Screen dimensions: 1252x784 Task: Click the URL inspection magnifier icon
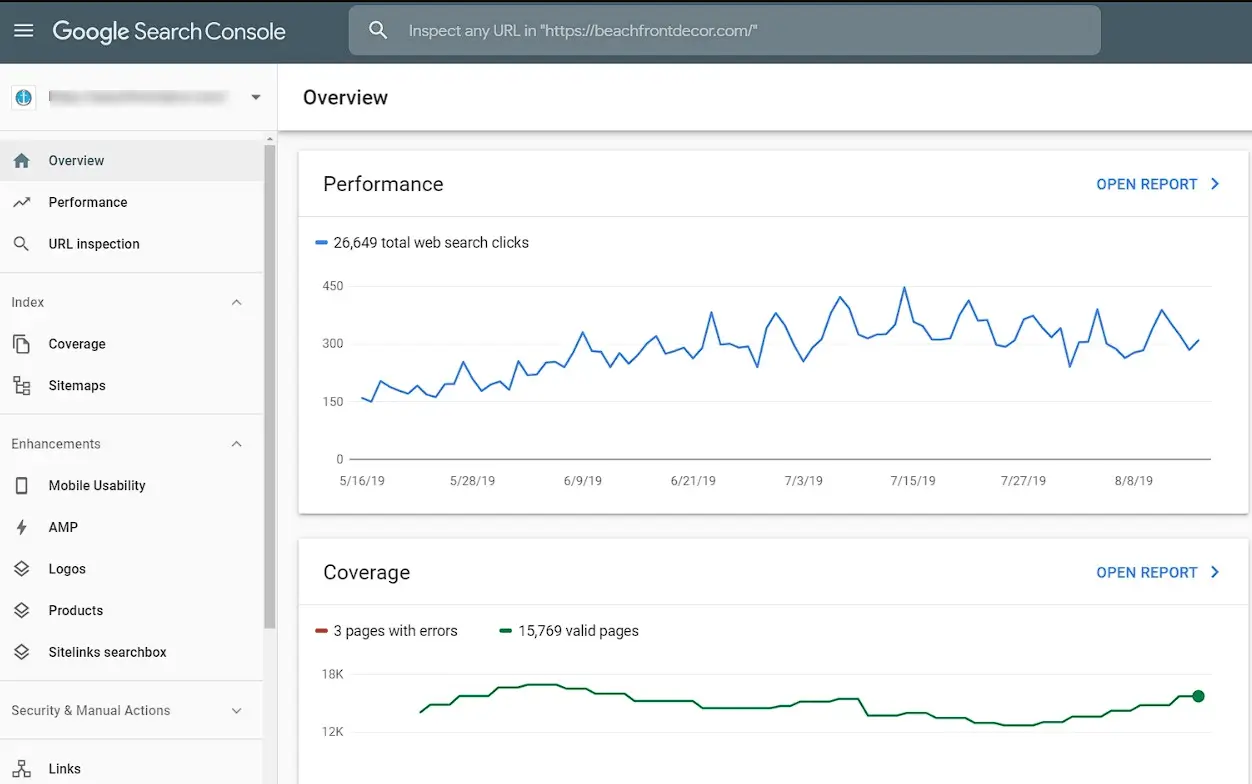22,244
